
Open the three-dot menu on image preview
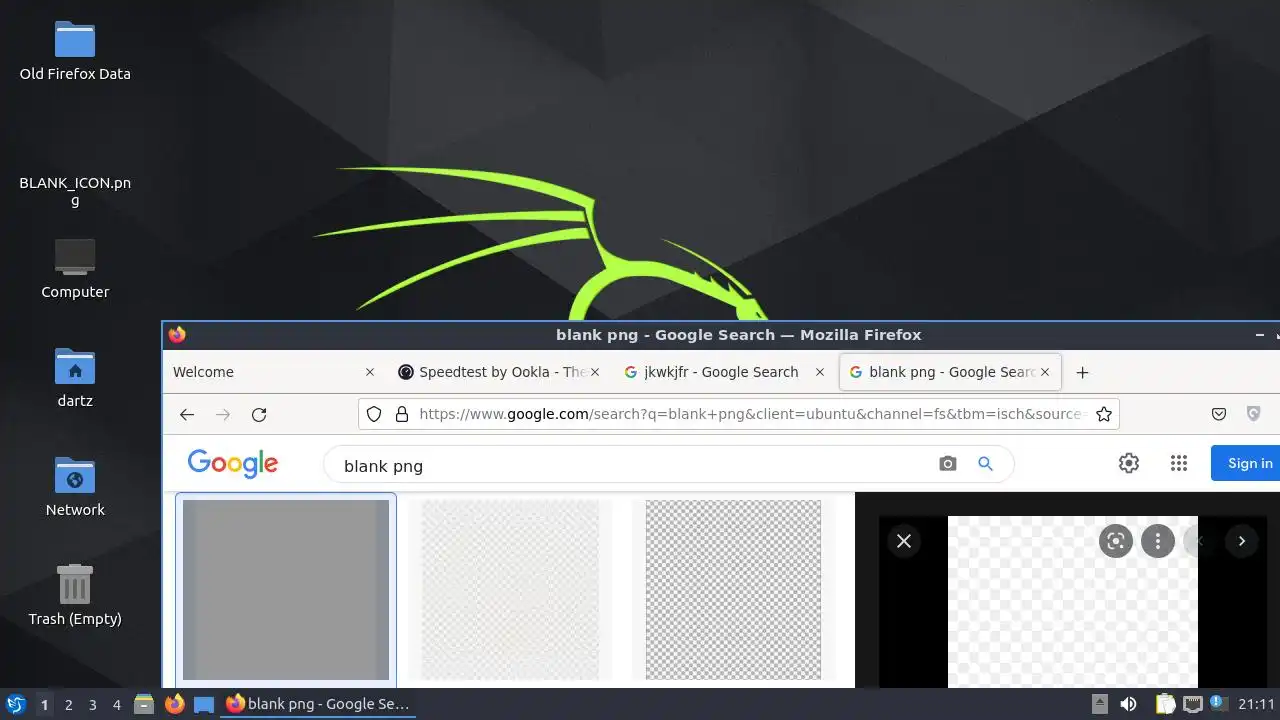point(1158,541)
